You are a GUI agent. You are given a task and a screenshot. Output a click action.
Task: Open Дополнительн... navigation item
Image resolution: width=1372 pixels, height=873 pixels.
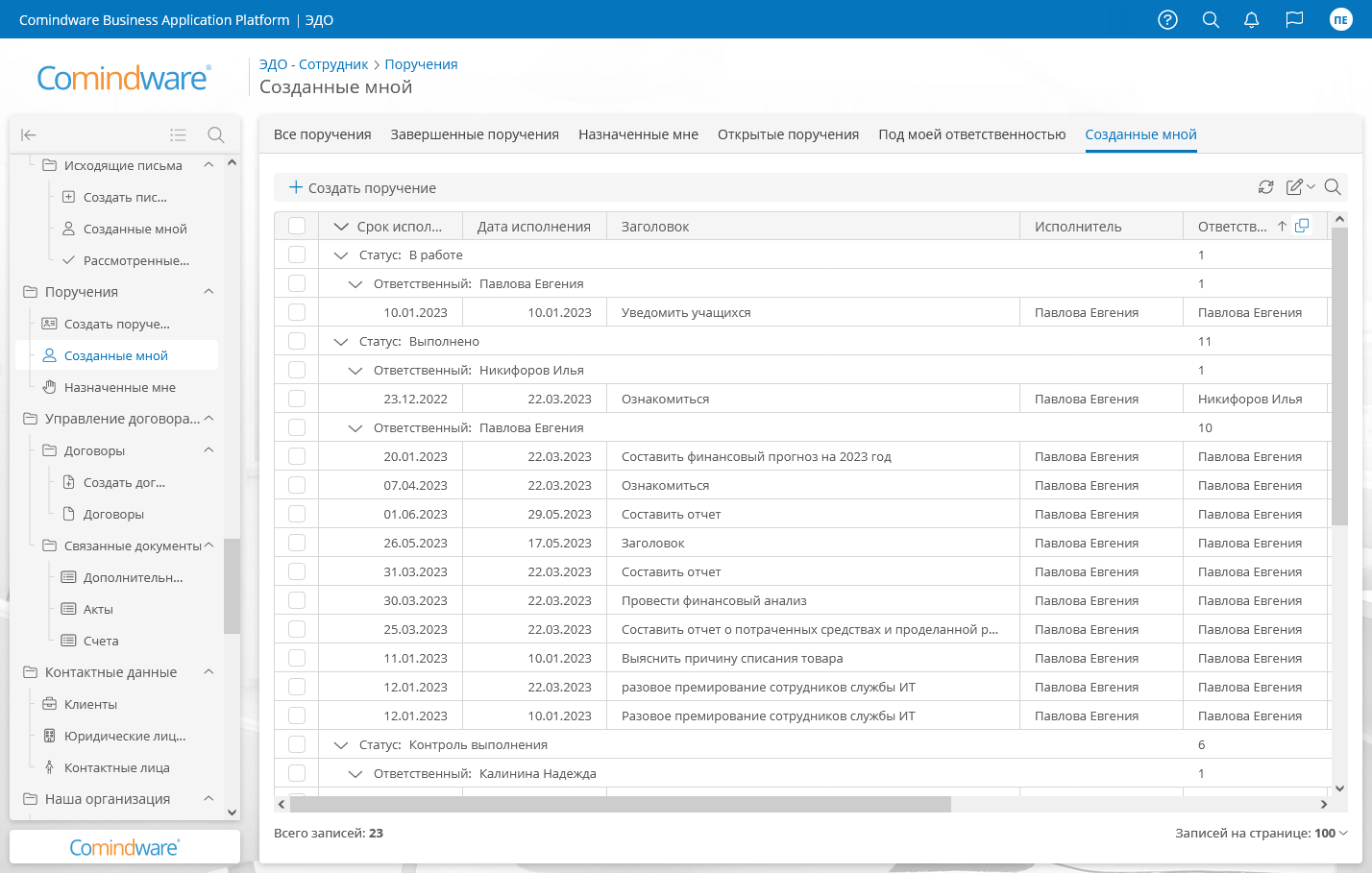[133, 577]
